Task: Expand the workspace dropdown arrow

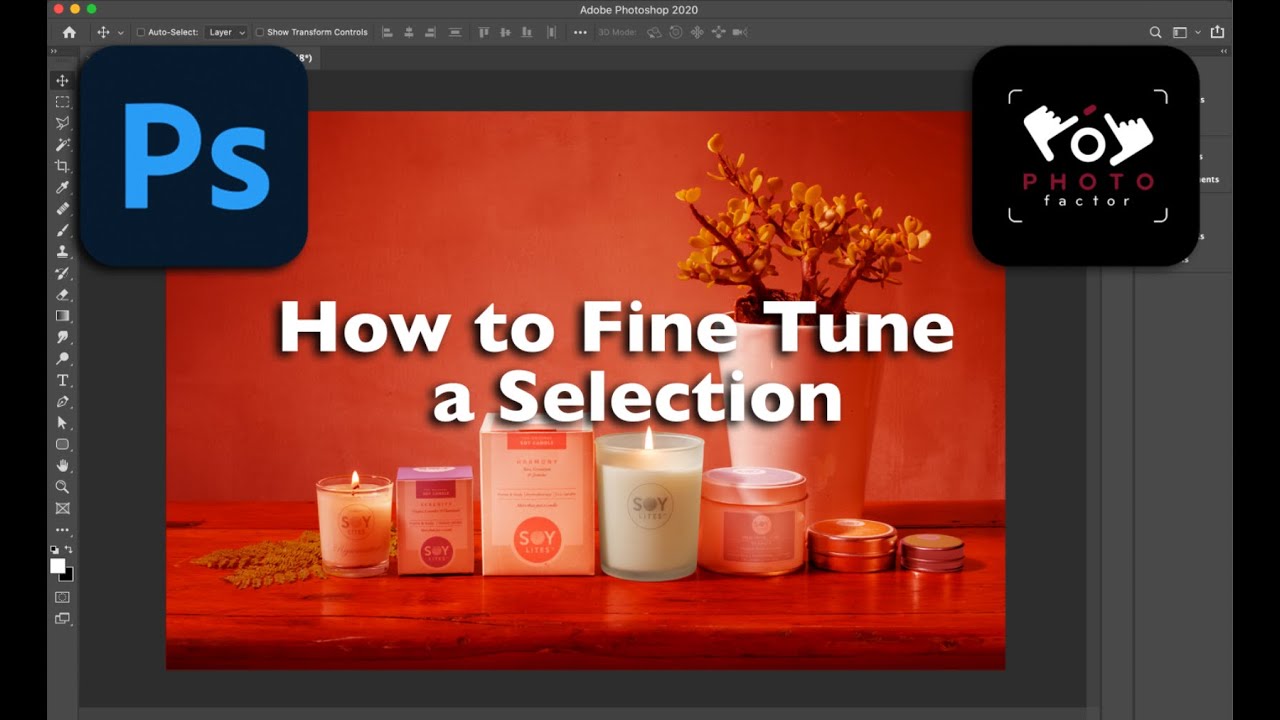Action: pos(1198,33)
